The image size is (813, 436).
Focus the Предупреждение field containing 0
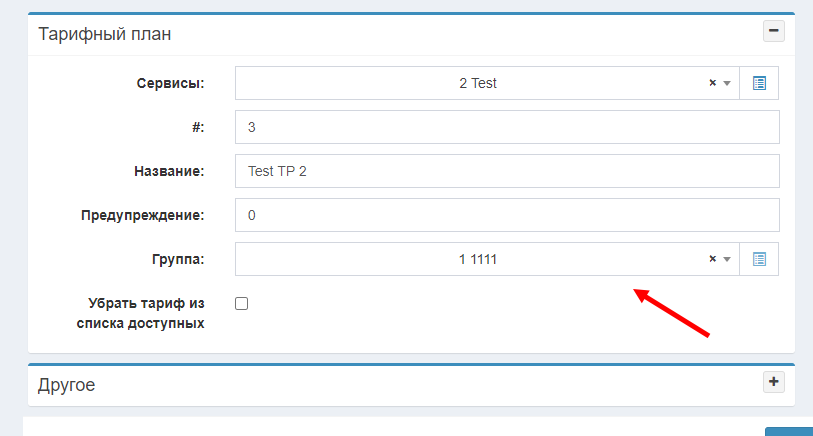(x=506, y=215)
